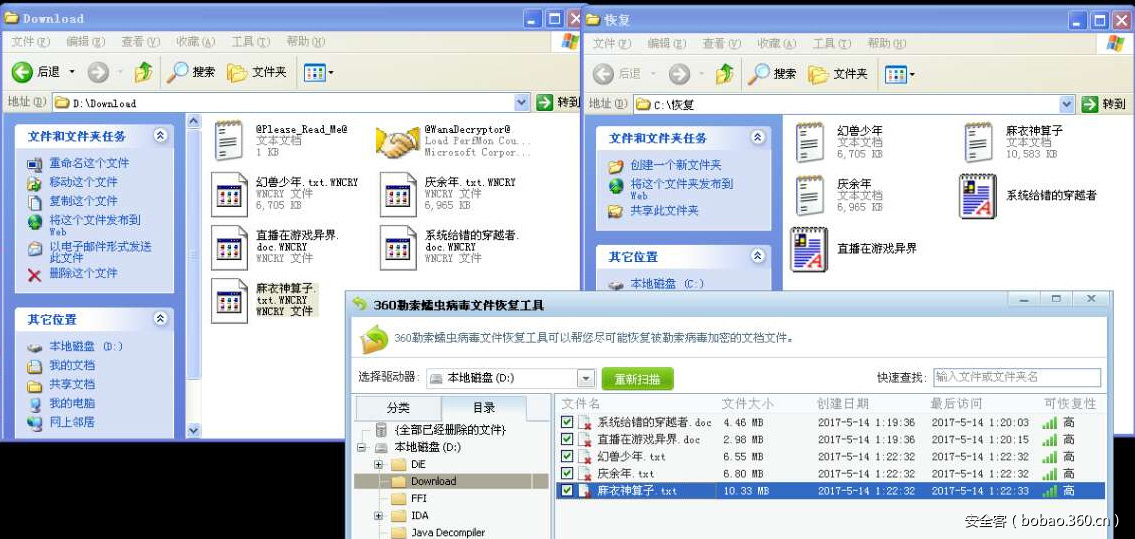The height and width of the screenshot is (539, 1135).
Task: Switch to 目录 tab in 360 tool
Action: point(484,408)
